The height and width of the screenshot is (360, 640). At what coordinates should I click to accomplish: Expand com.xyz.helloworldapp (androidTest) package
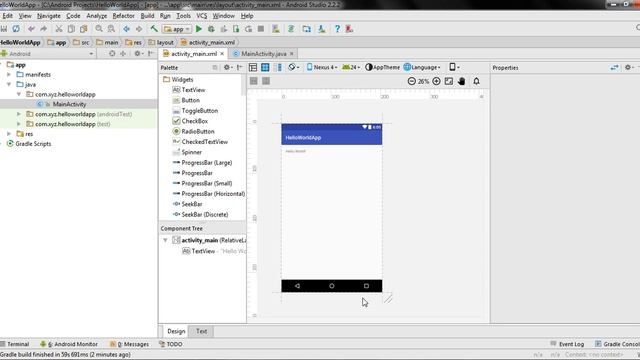tap(19, 114)
